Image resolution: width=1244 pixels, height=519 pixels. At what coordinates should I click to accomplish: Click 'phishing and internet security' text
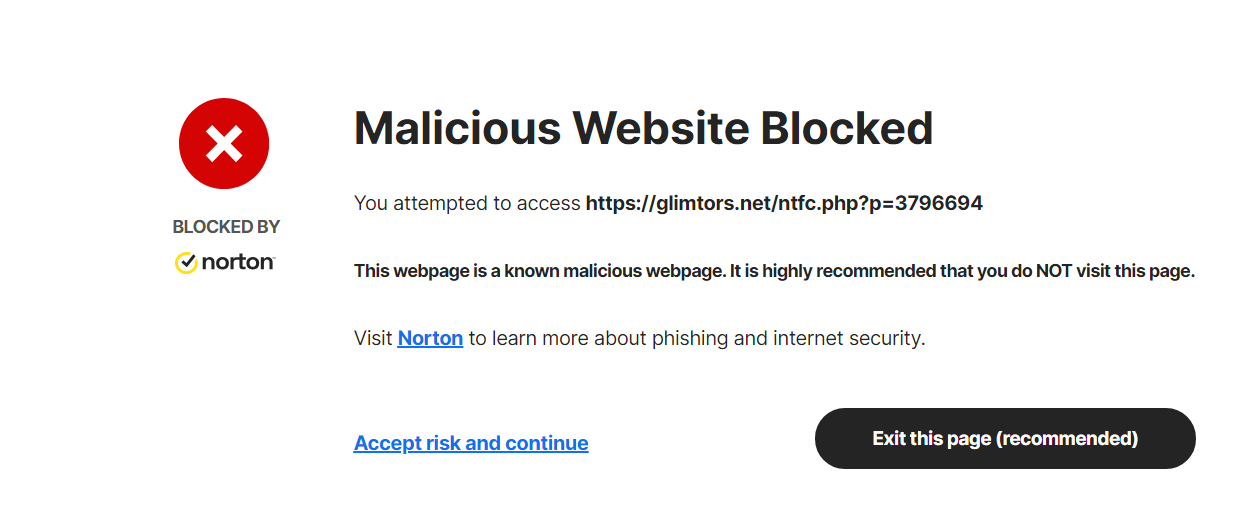(x=789, y=338)
